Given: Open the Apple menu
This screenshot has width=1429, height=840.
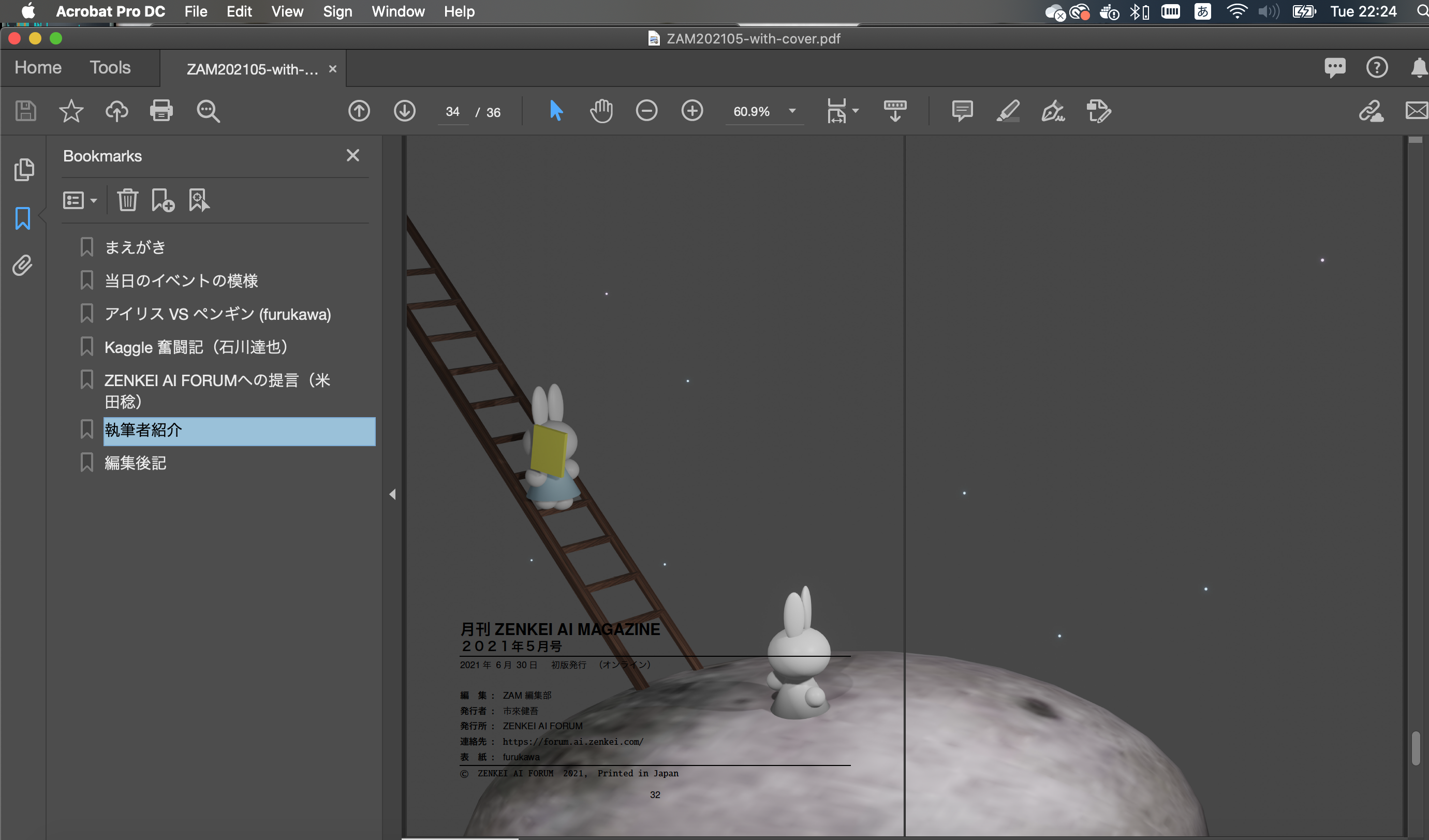Looking at the screenshot, I should [28, 11].
